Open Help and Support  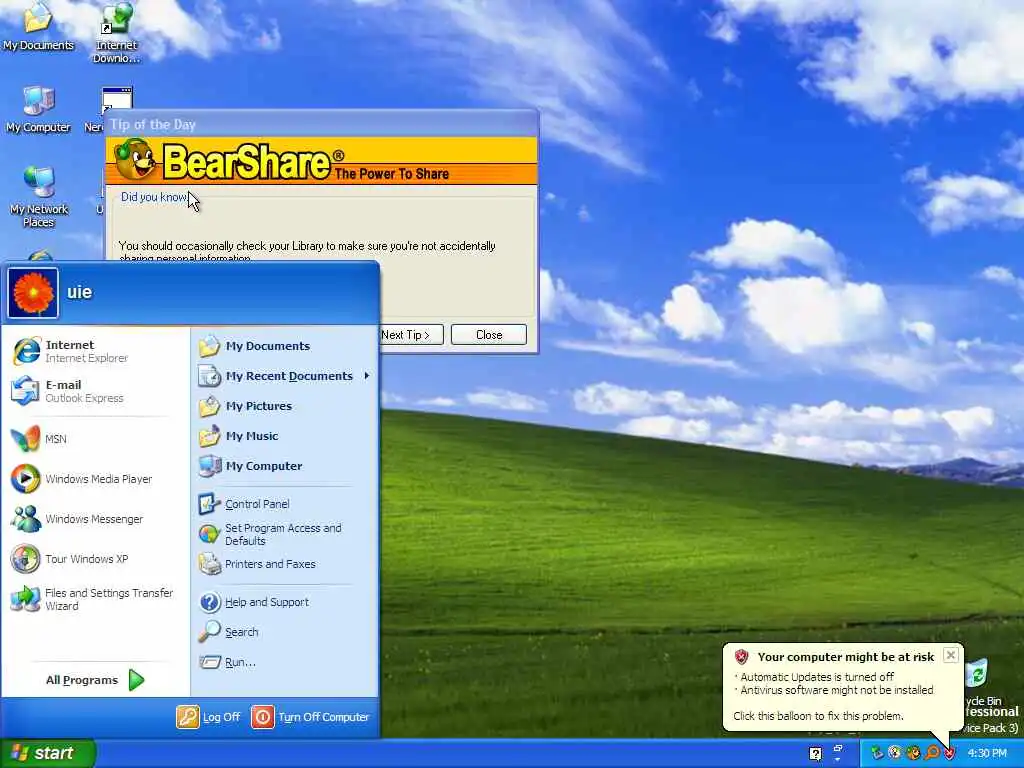pyautogui.click(x=284, y=602)
